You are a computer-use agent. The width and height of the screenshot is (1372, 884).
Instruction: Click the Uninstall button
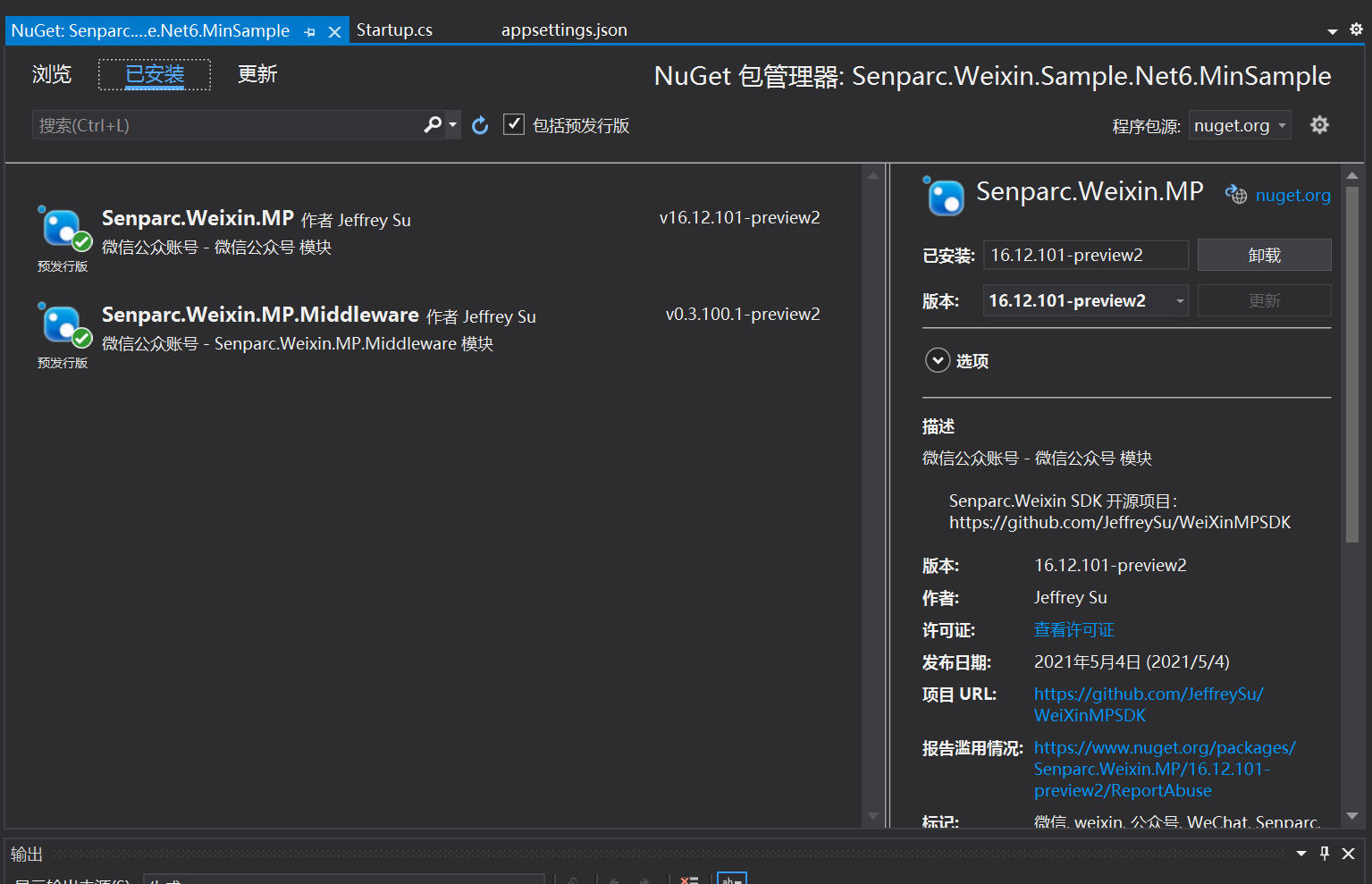[1264, 255]
